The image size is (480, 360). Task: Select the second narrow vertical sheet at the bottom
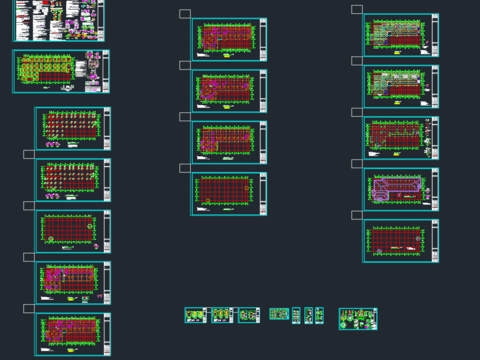(x=309, y=315)
